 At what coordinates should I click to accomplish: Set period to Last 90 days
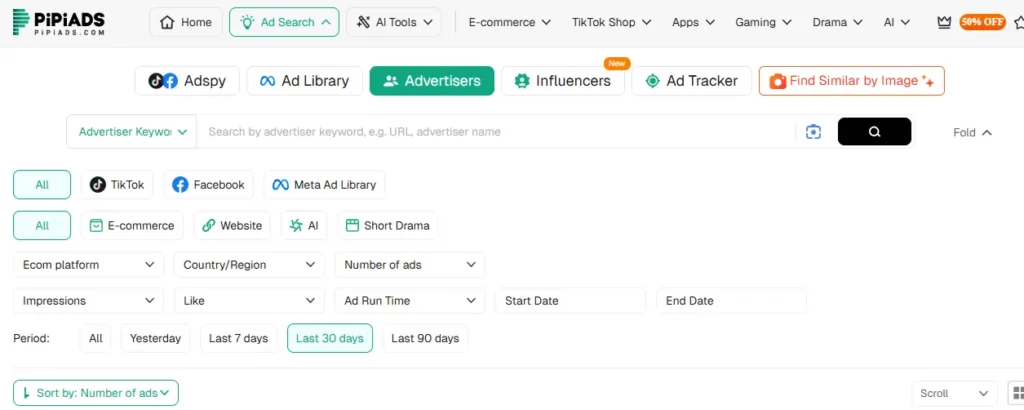(x=425, y=338)
